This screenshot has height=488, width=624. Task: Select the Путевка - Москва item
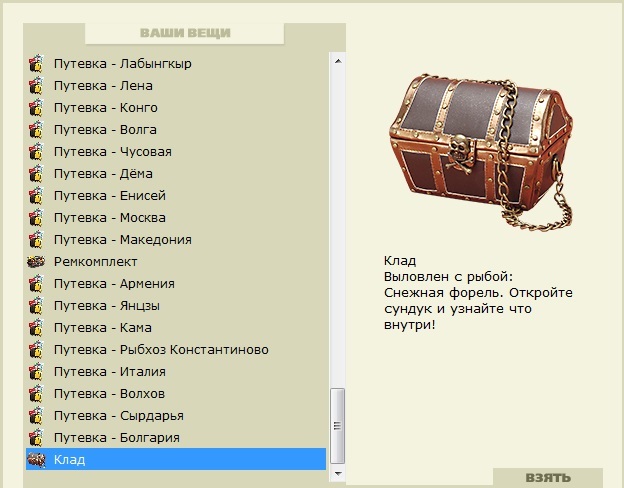point(176,217)
